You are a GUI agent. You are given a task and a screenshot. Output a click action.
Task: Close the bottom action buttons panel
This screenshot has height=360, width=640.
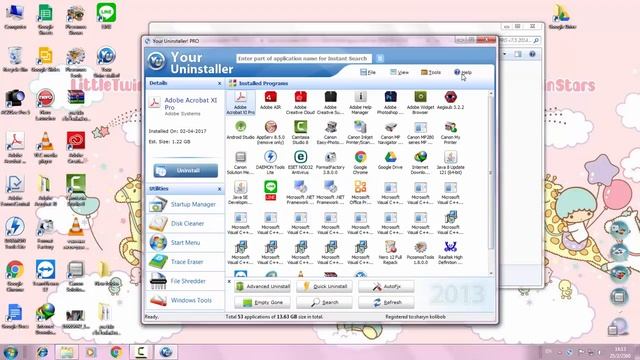229,282
